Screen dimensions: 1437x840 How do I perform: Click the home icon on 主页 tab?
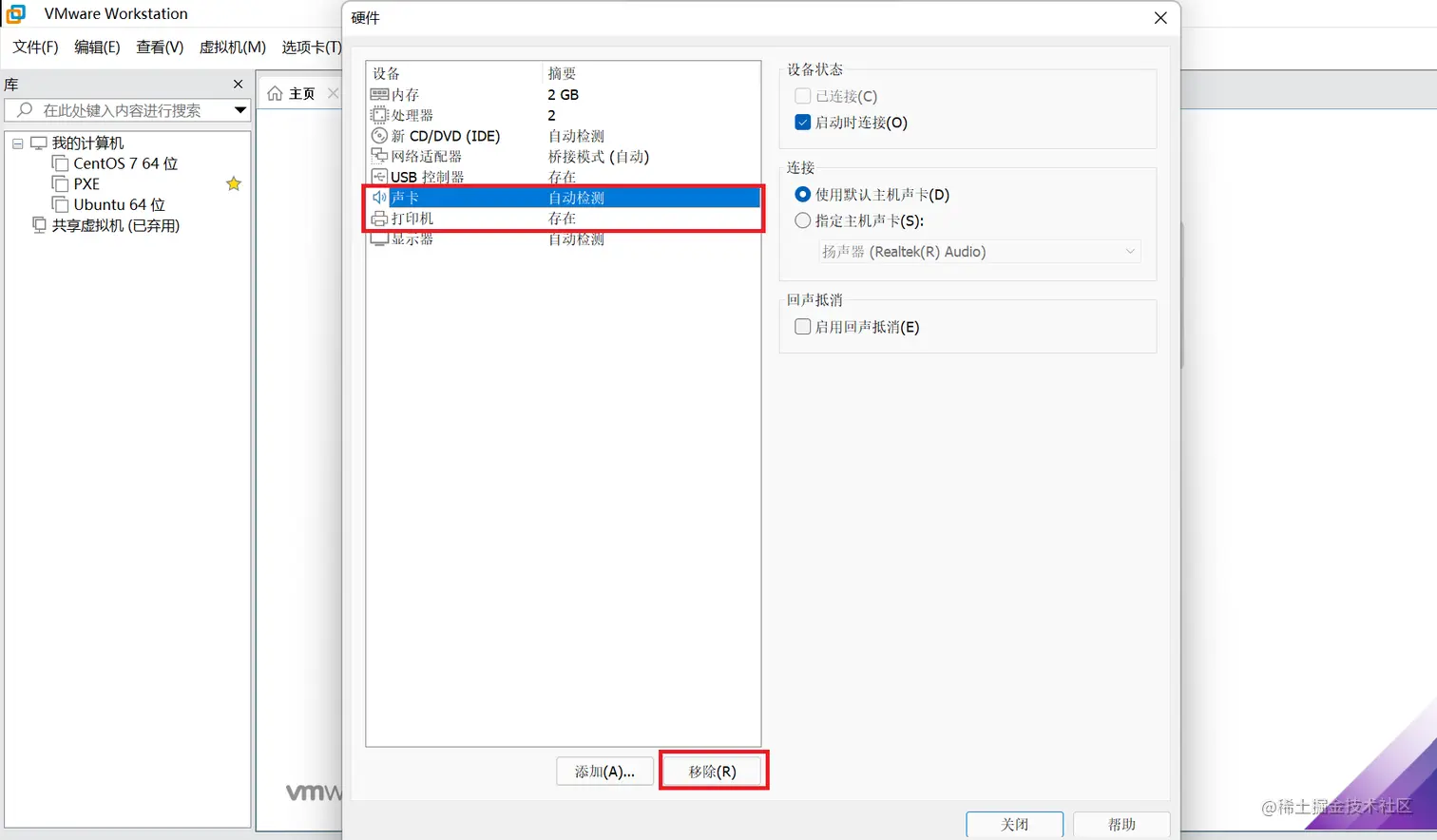(275, 93)
